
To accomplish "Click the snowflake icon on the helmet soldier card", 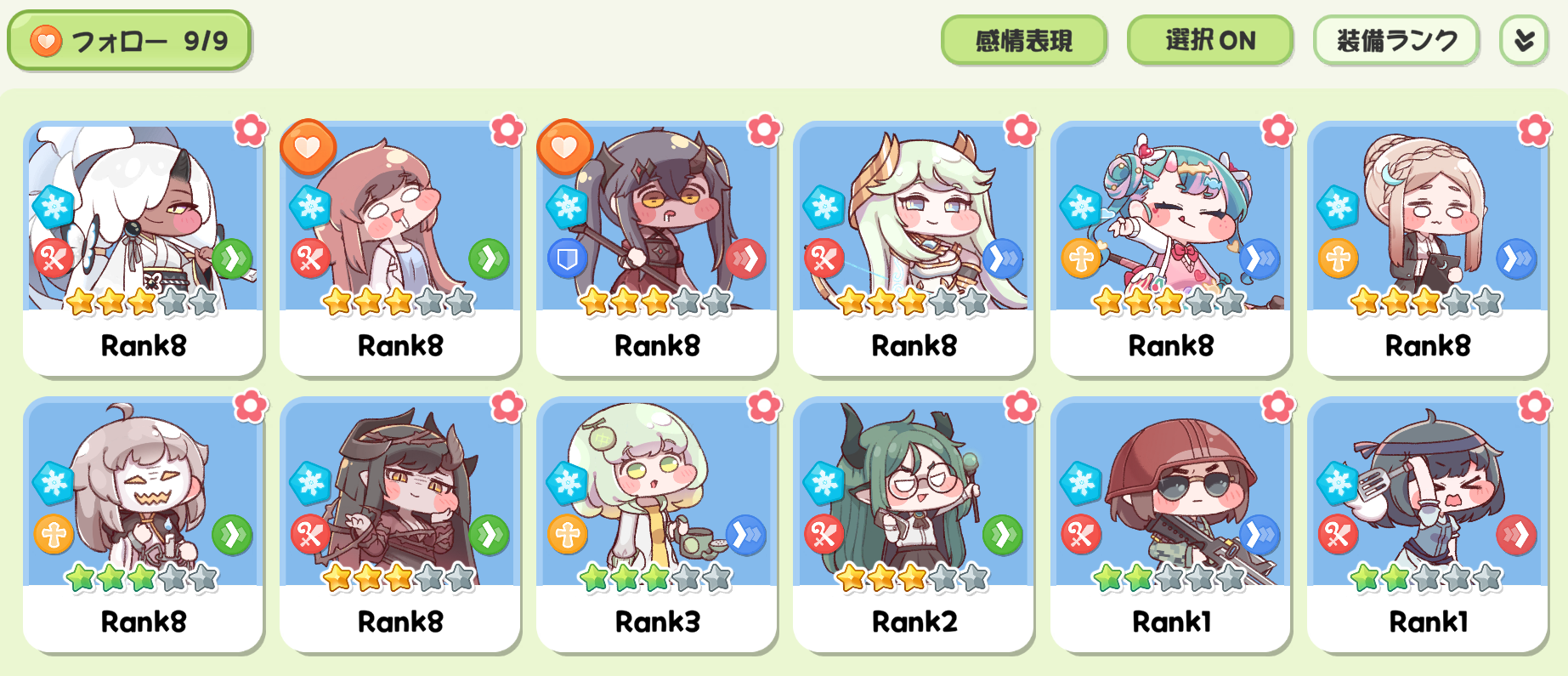I will coord(1081,483).
